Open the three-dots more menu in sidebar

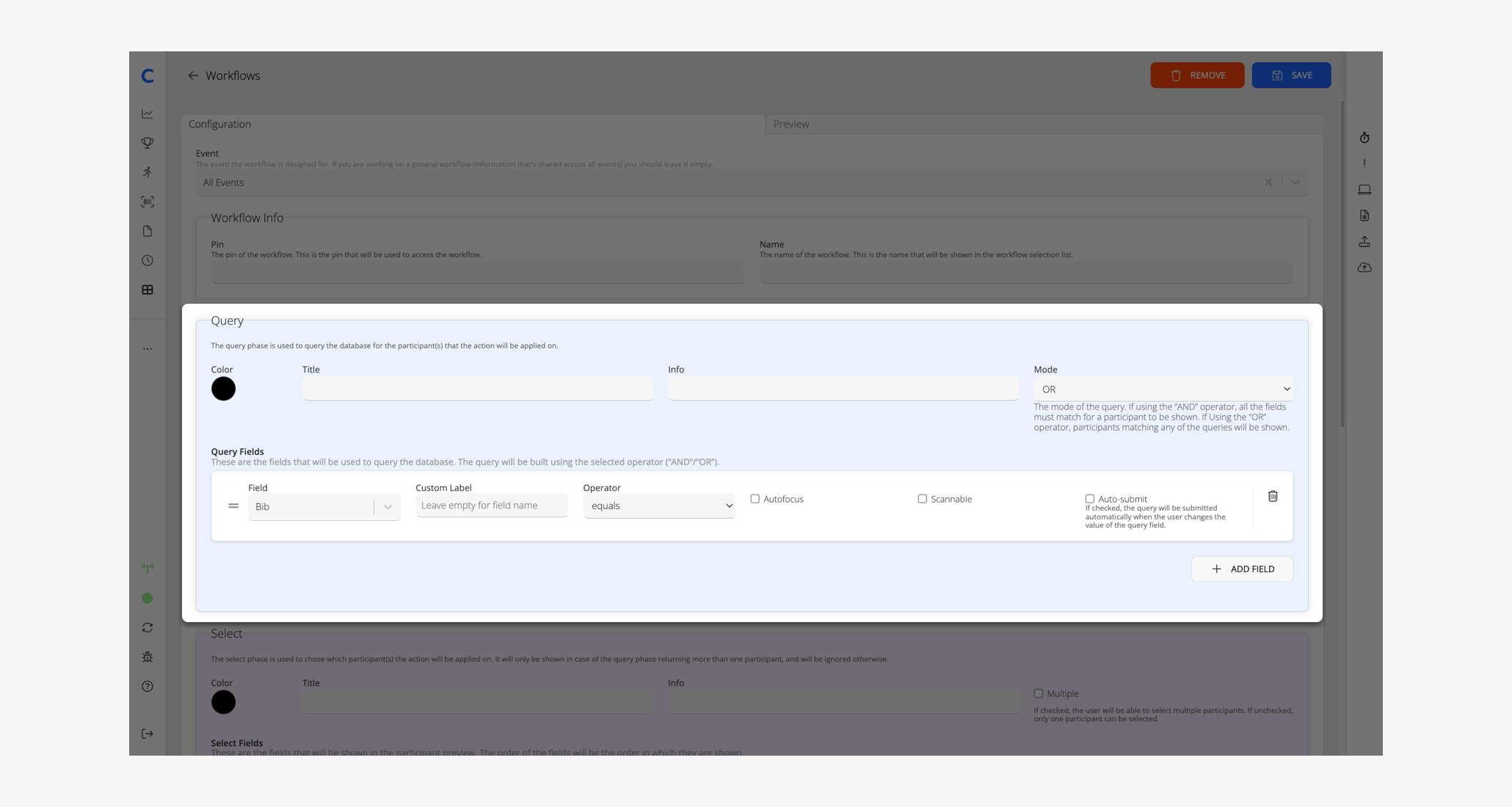[x=148, y=349]
